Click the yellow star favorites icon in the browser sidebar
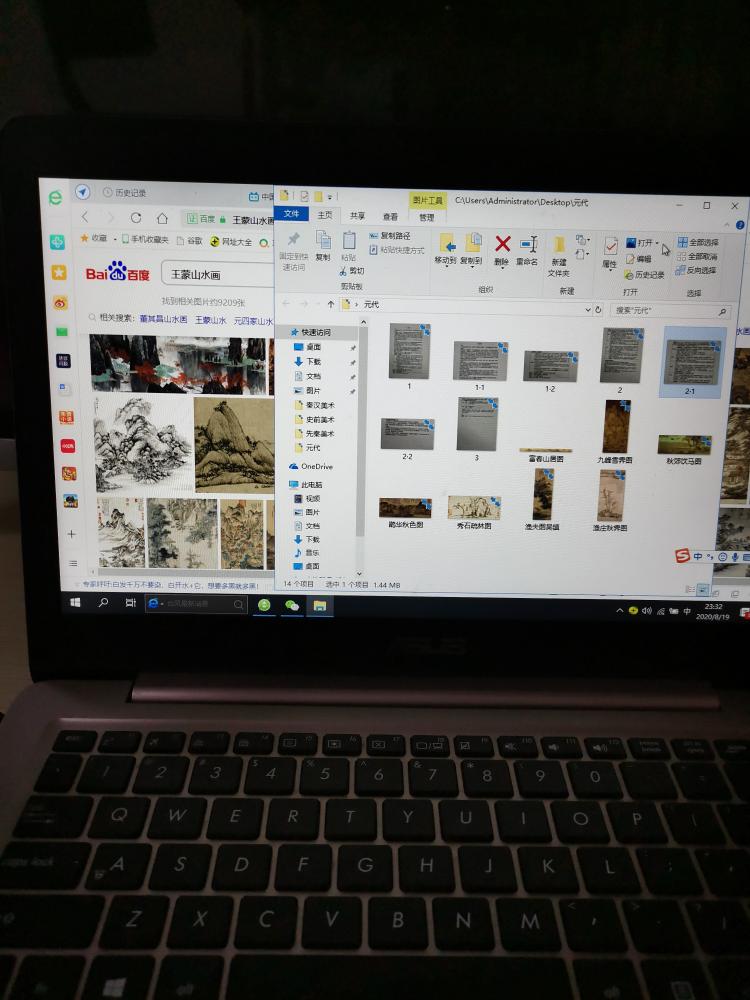Image resolution: width=750 pixels, height=1000 pixels. [59, 272]
